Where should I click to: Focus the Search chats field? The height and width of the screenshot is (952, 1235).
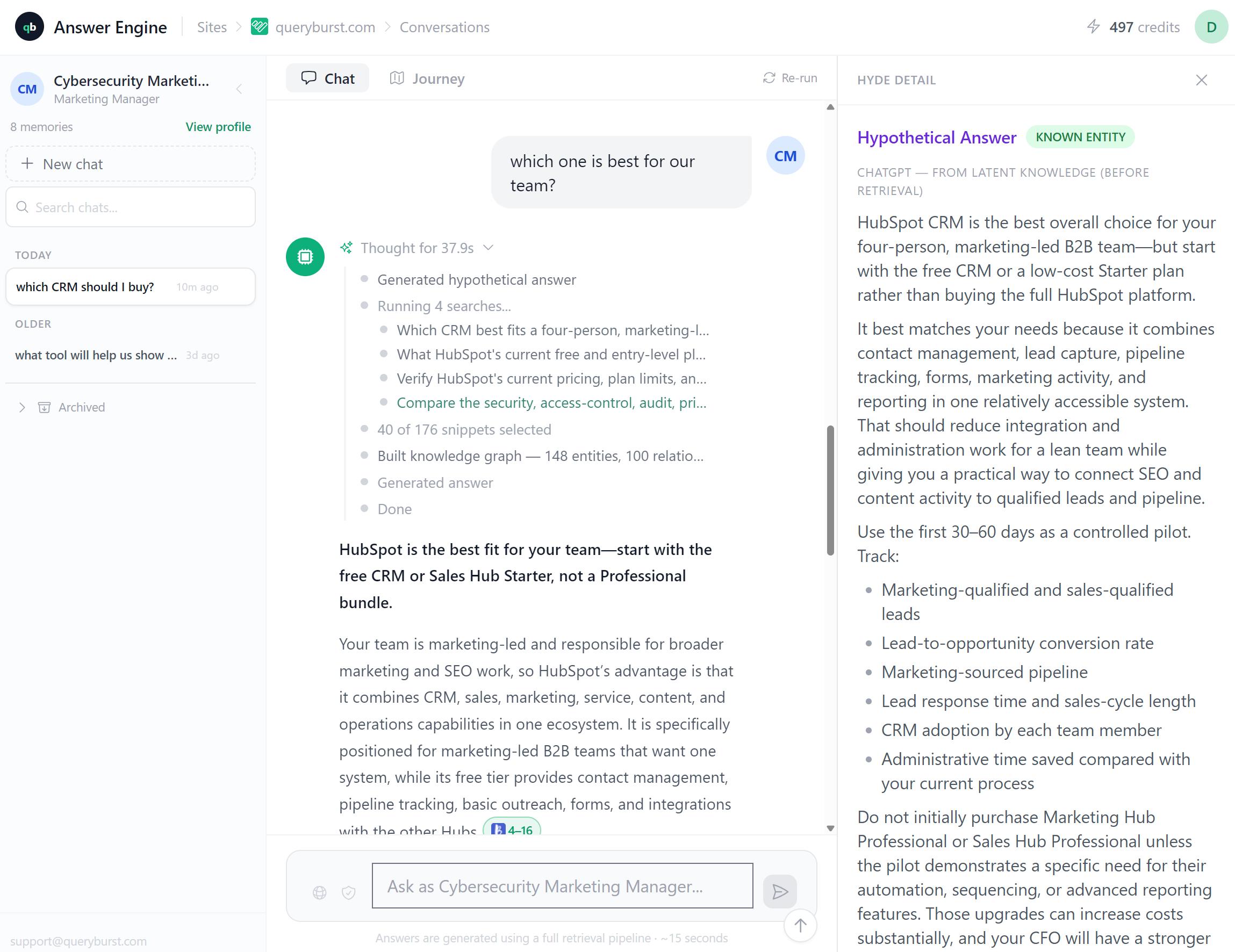click(x=131, y=207)
